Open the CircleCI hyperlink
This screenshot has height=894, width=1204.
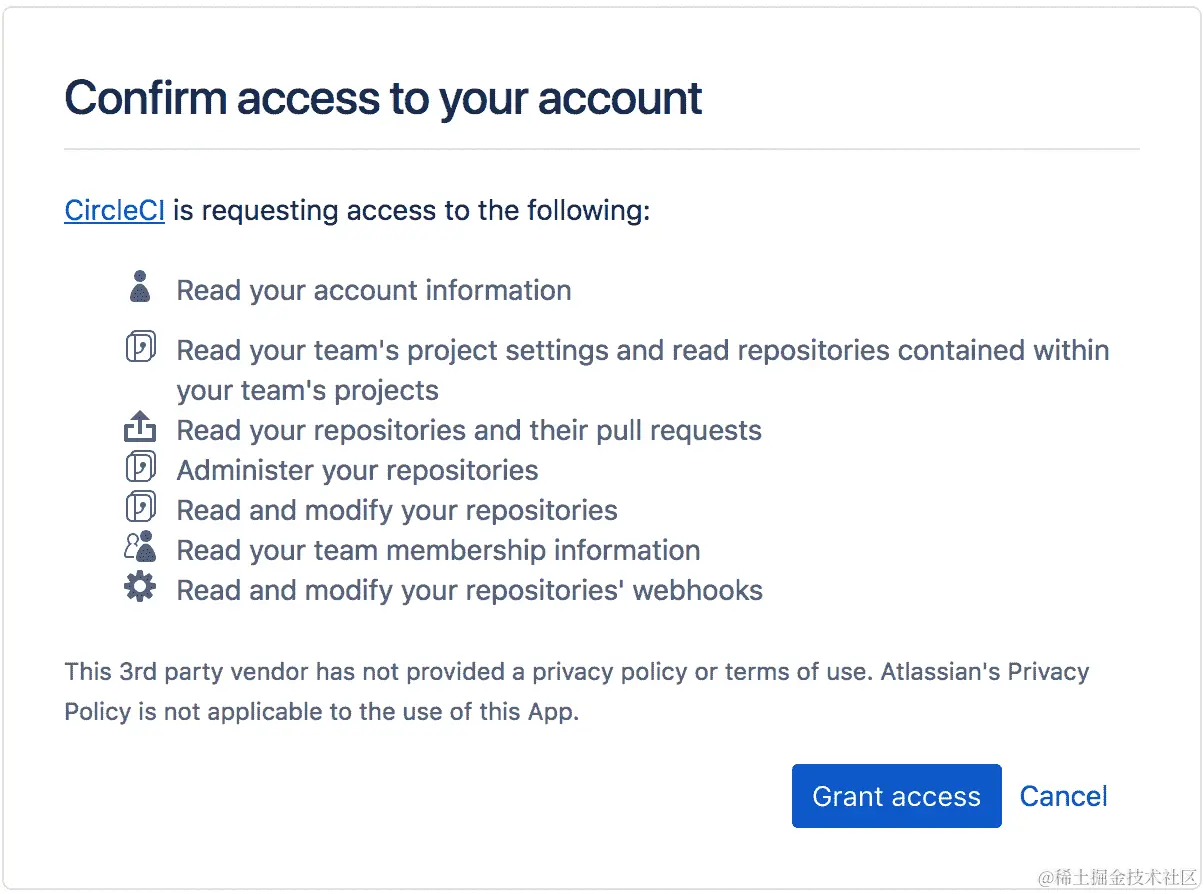click(x=114, y=211)
